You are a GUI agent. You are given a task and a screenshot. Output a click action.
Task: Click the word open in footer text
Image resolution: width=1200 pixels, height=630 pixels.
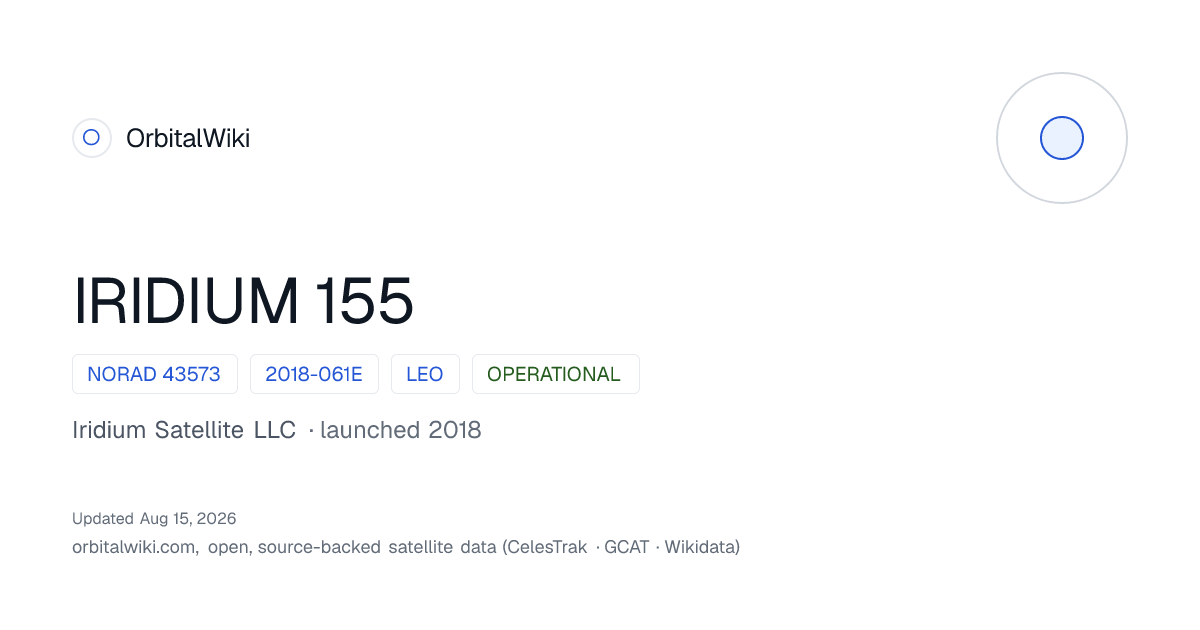[229, 547]
